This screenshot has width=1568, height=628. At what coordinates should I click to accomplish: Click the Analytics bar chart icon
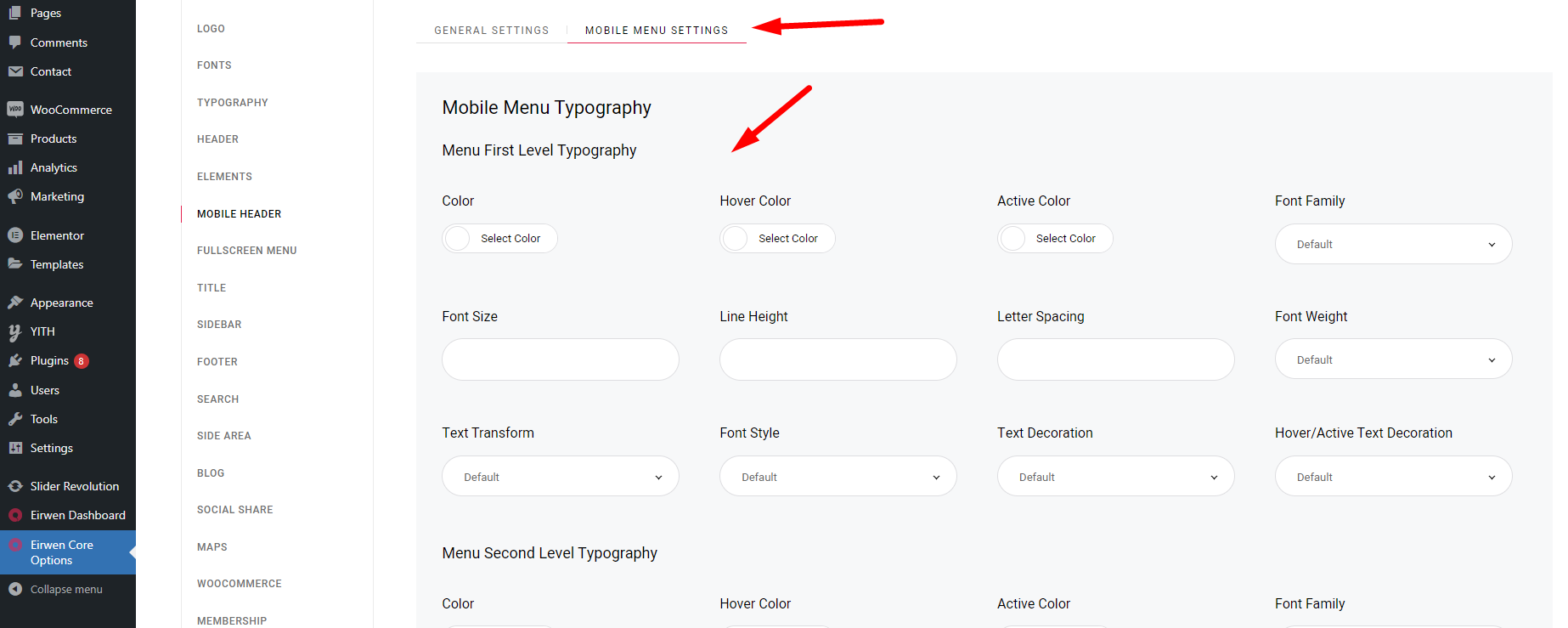(15, 167)
